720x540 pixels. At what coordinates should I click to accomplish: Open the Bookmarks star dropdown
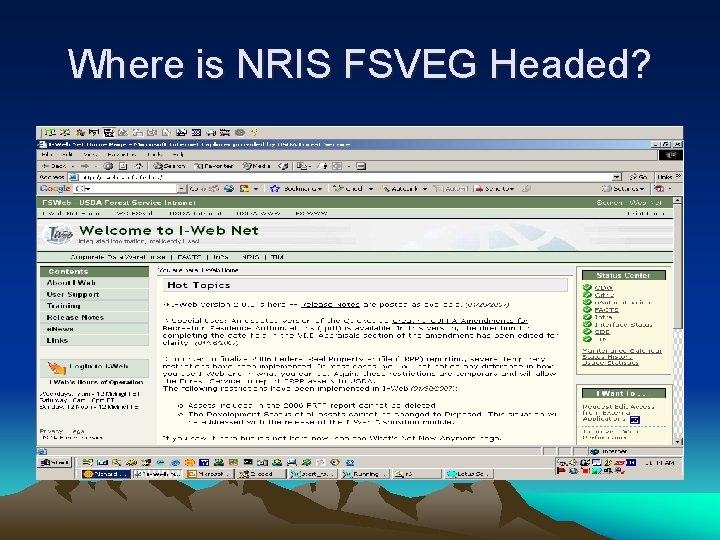tap(296, 189)
